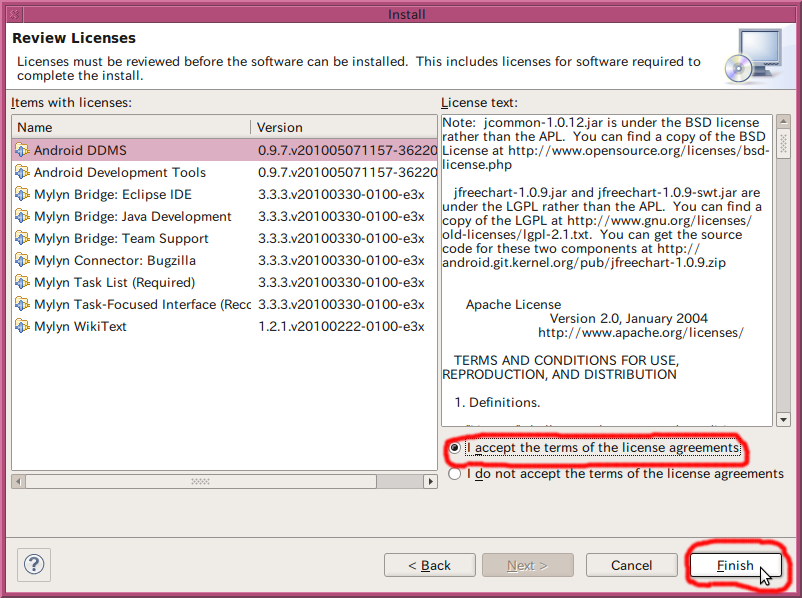Select Mylyn Bridge: Team Support item
This screenshot has width=802, height=598.
pyautogui.click(x=121, y=238)
